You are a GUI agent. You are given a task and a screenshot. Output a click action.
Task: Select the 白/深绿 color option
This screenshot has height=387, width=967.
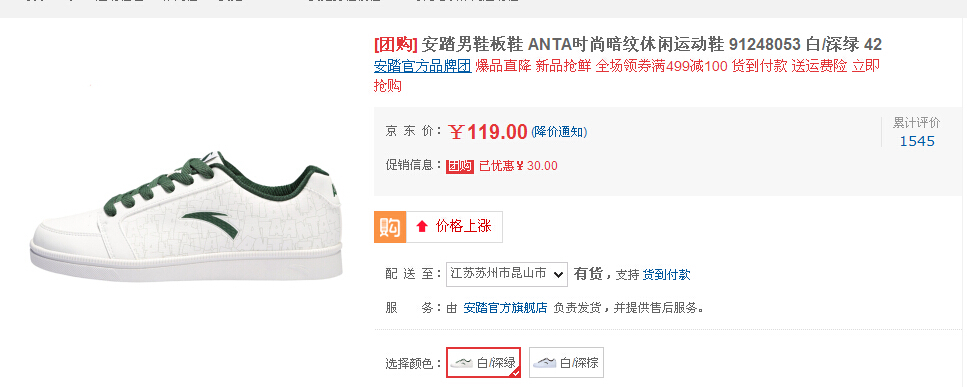484,362
